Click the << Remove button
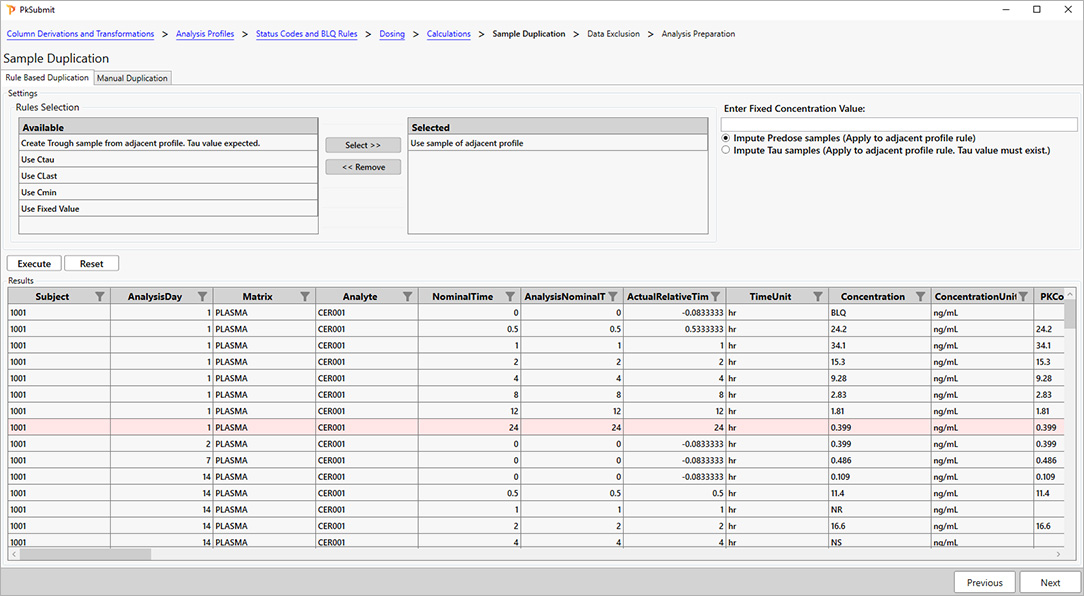1084x596 pixels. click(x=363, y=167)
